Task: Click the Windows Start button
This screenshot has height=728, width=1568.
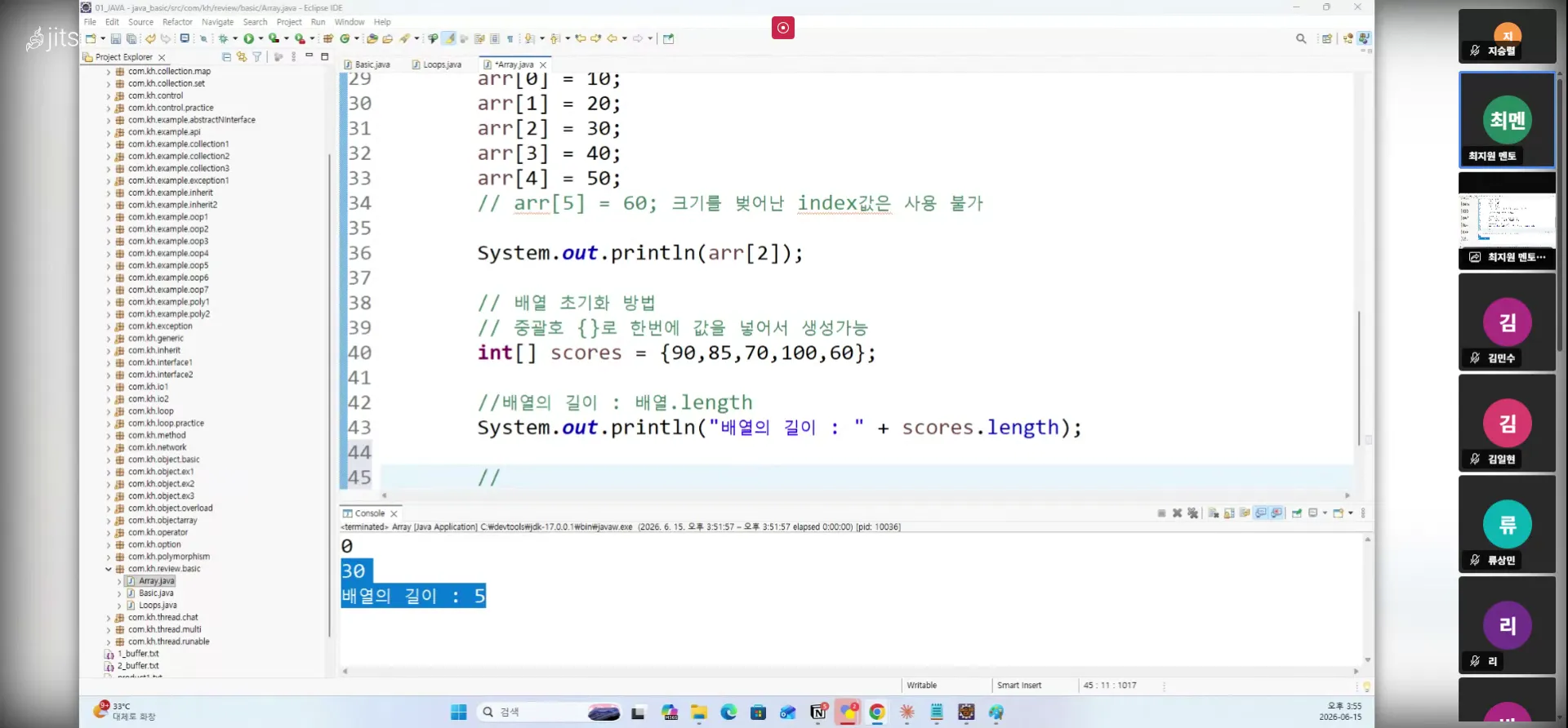Action: (459, 712)
